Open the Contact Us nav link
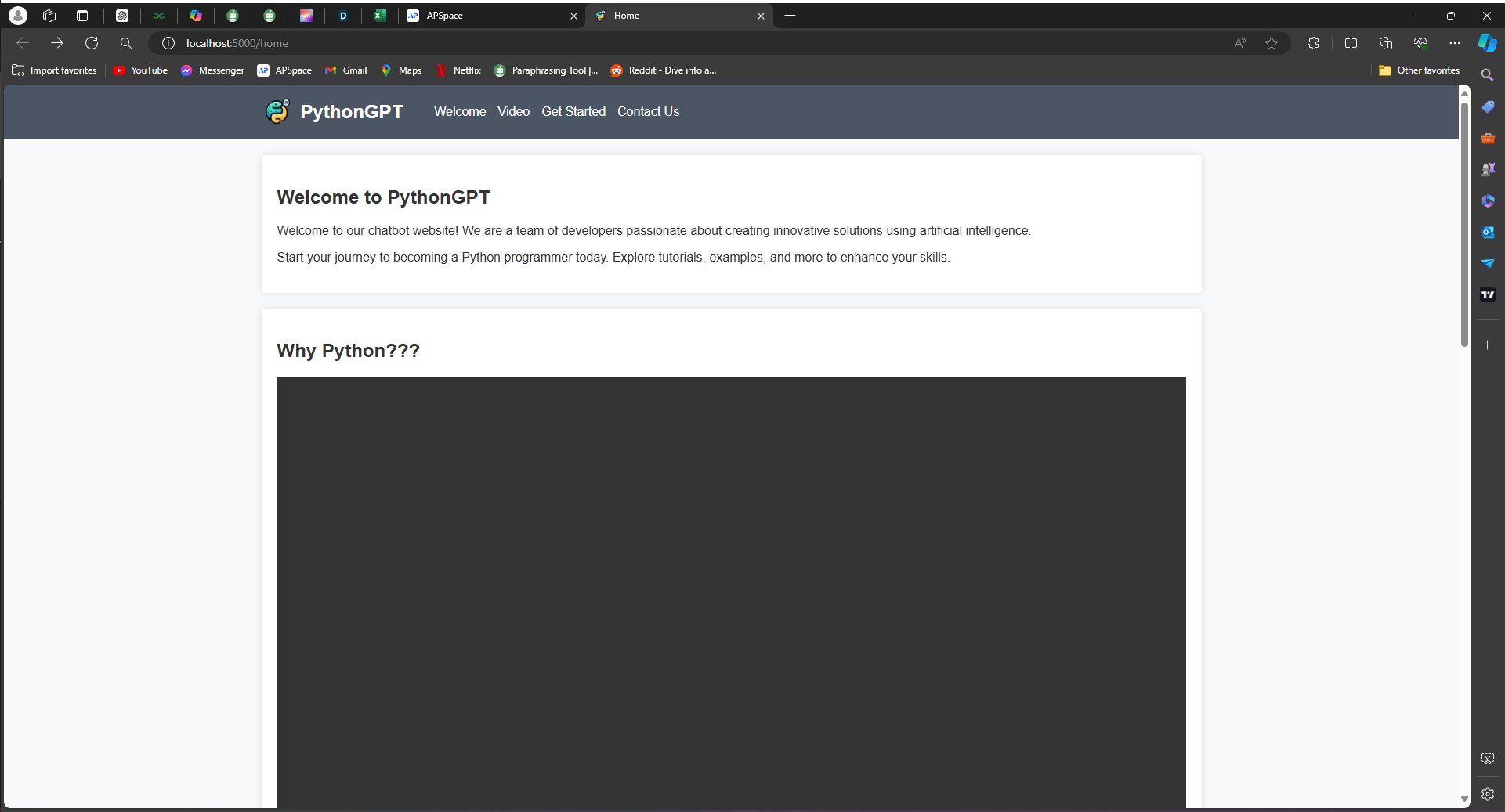 coord(648,112)
